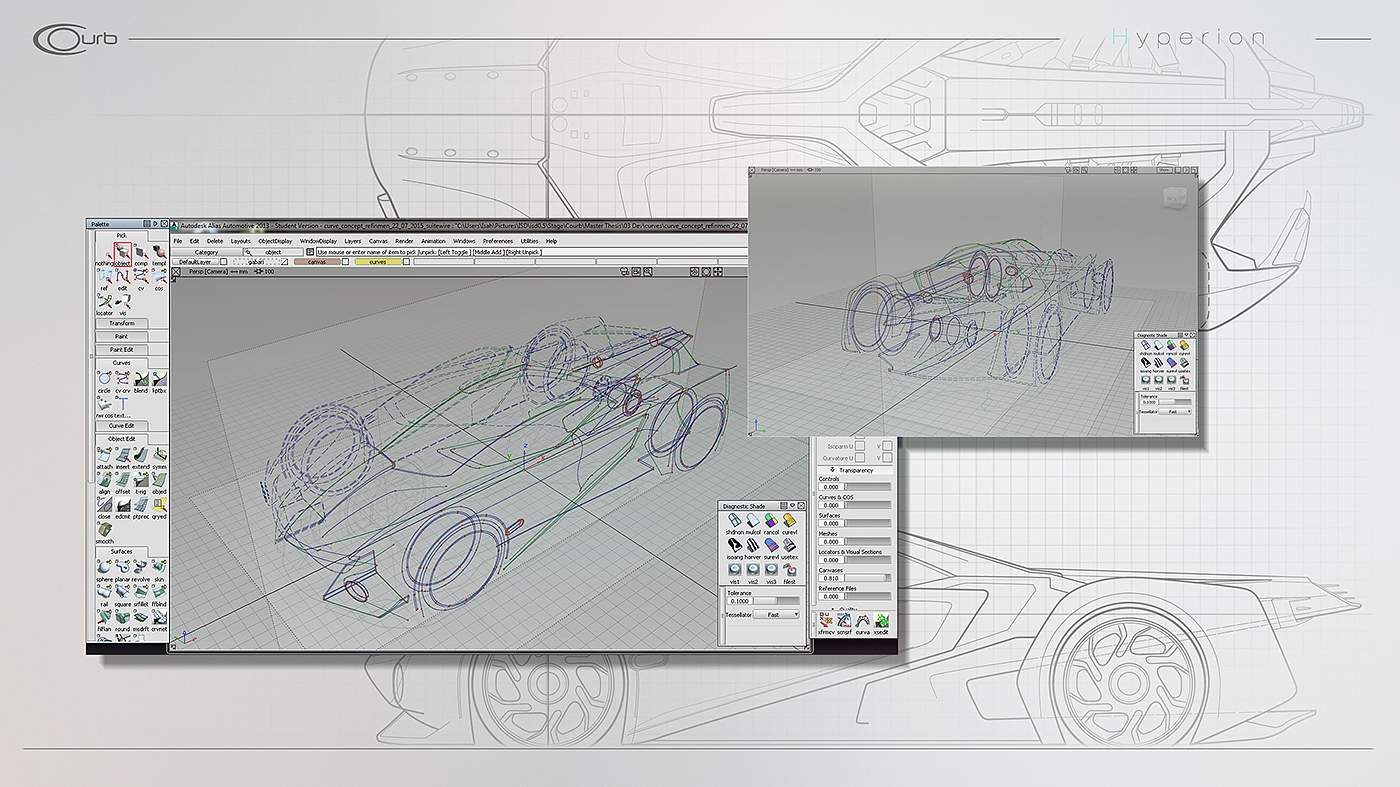Toggle the DefaultLayer checkbox
Screen dimensions: 1400x787
click(x=223, y=262)
